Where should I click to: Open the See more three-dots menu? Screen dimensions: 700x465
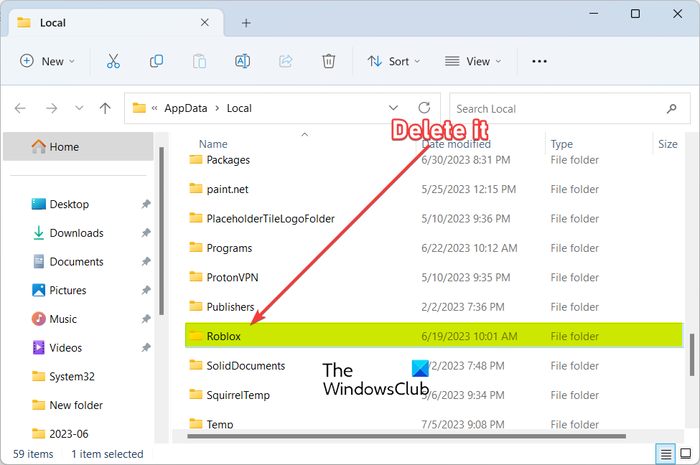point(539,61)
